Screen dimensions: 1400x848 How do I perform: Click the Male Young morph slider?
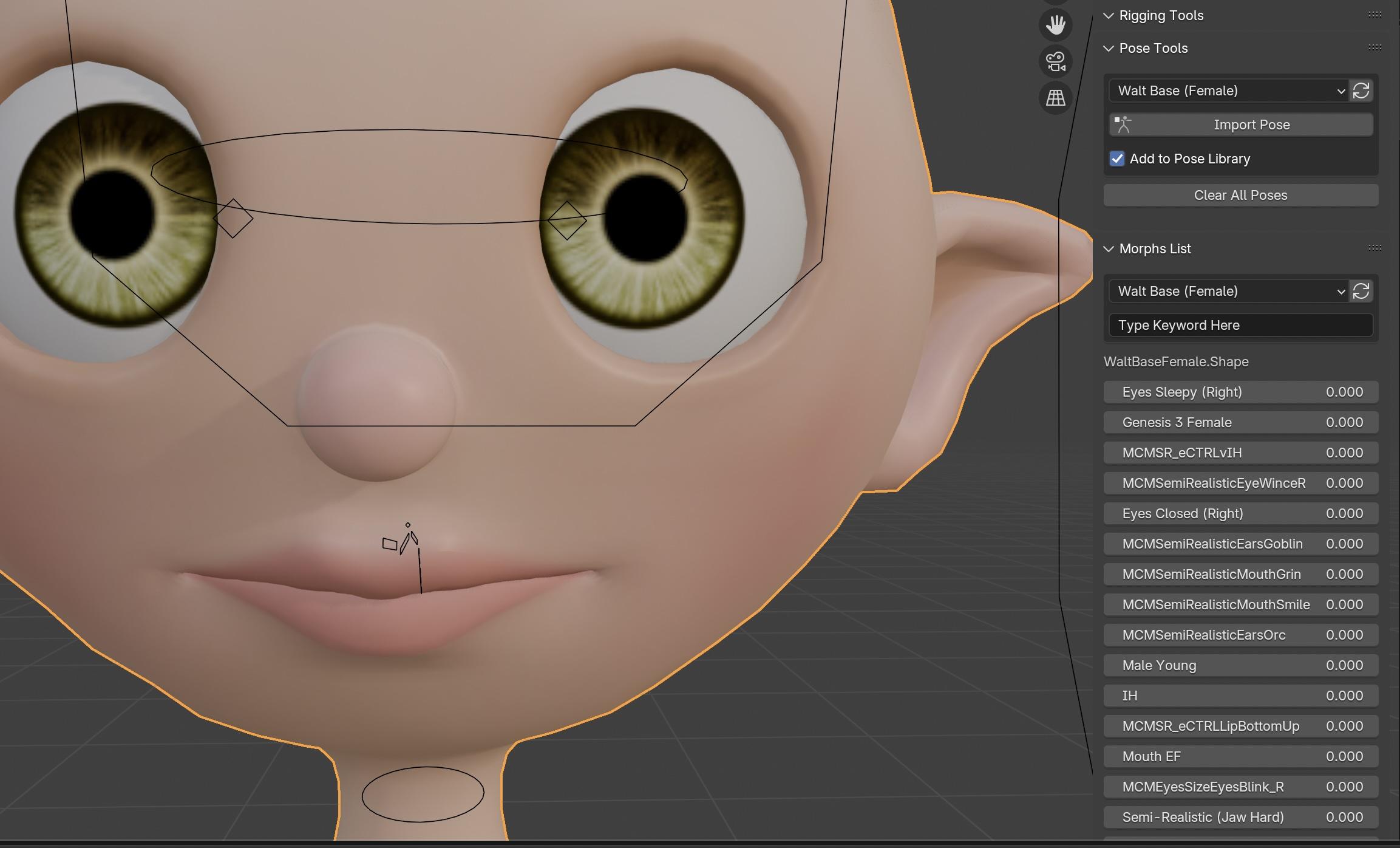(1240, 665)
